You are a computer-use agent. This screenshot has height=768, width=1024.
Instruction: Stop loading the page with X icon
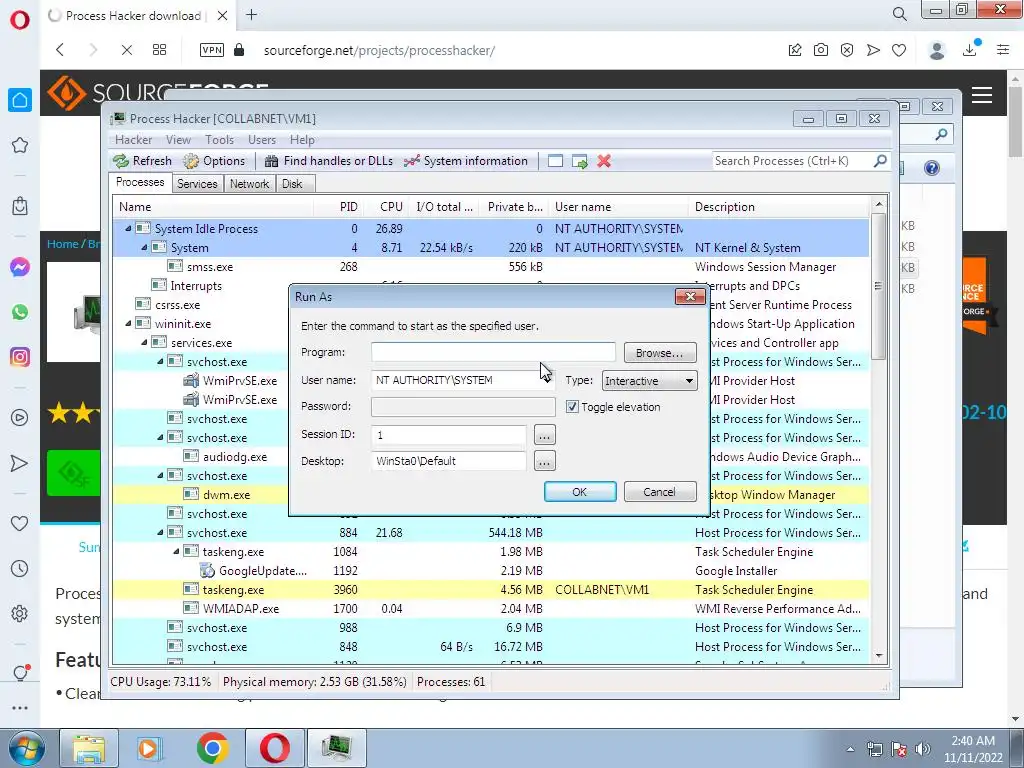[x=127, y=50]
